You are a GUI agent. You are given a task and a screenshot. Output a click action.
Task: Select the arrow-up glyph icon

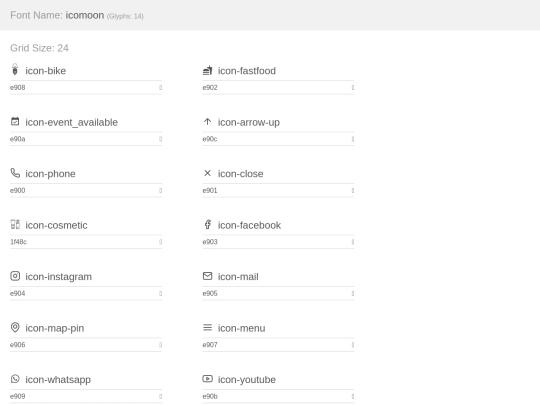[207, 122]
